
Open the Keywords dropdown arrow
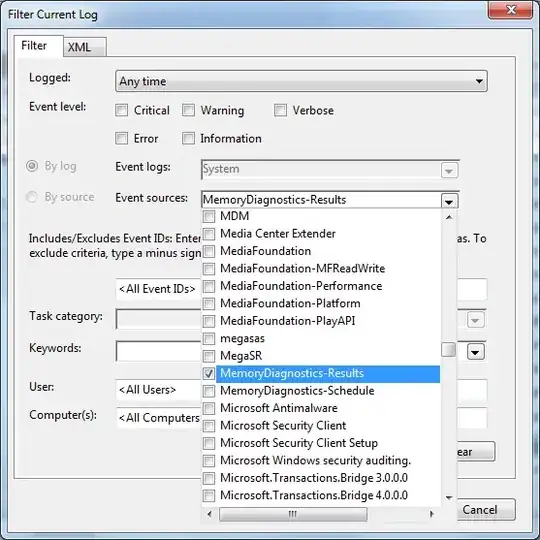click(x=476, y=352)
